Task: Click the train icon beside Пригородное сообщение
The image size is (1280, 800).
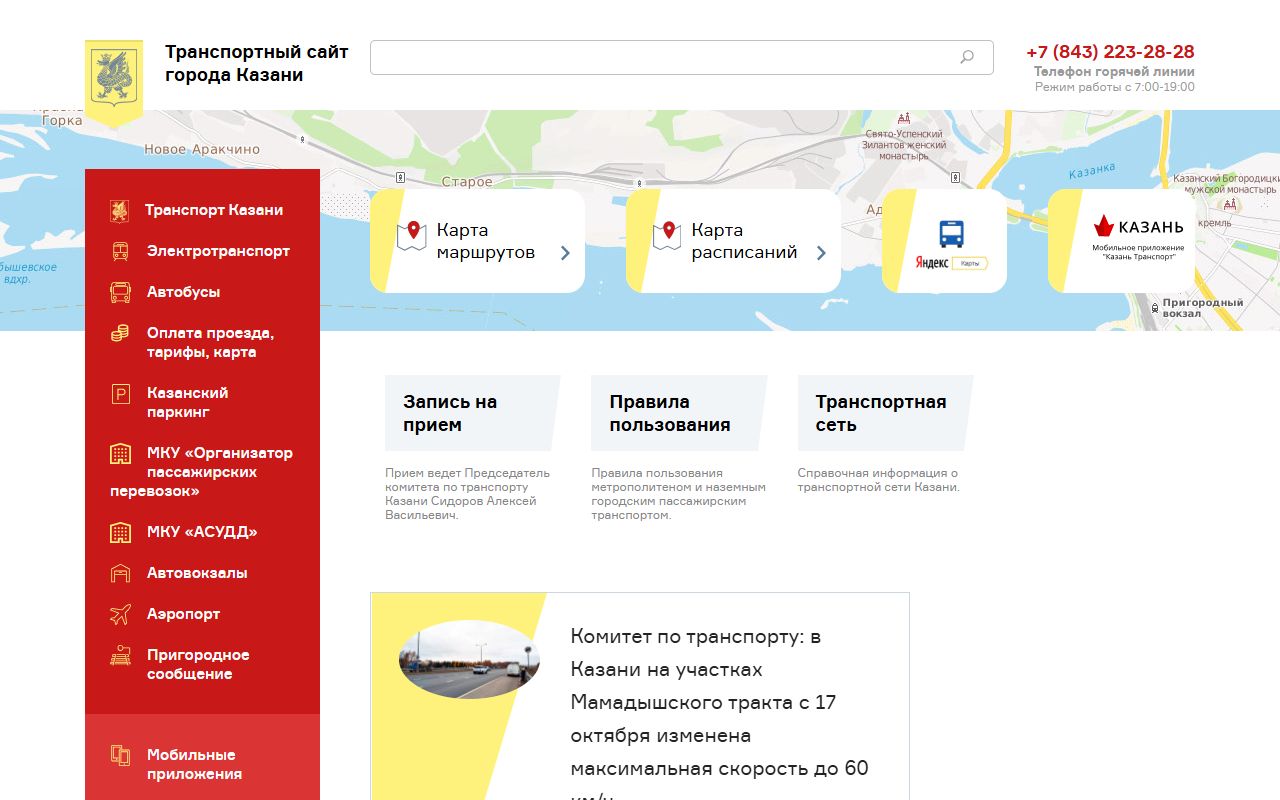Action: [120, 656]
